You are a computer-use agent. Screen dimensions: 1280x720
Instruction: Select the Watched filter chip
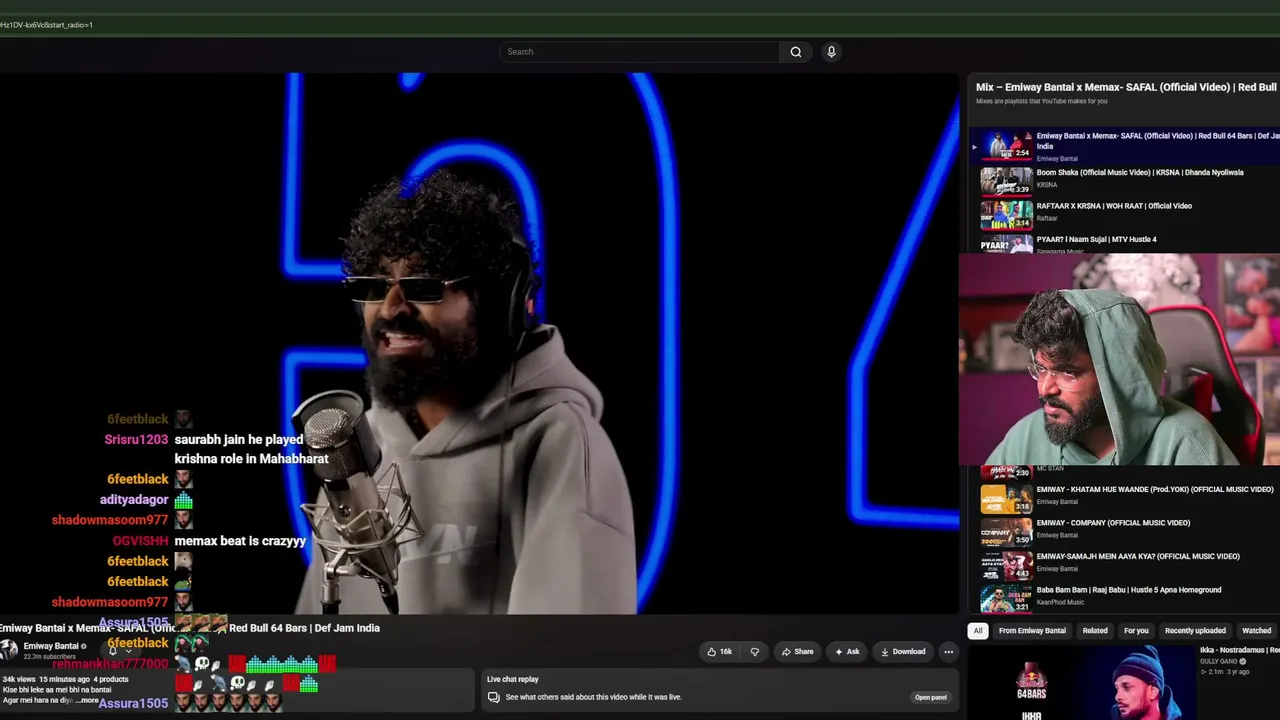pos(1256,631)
